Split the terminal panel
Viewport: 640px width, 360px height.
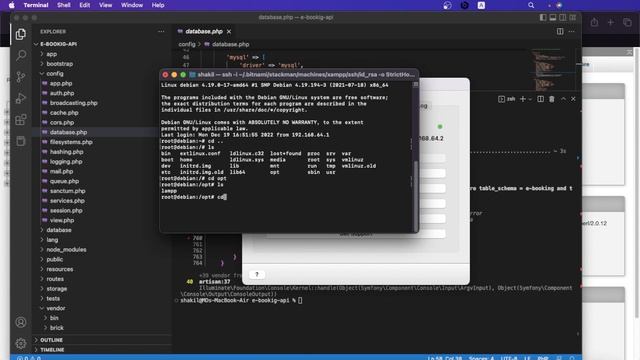pyautogui.click(x=540, y=99)
